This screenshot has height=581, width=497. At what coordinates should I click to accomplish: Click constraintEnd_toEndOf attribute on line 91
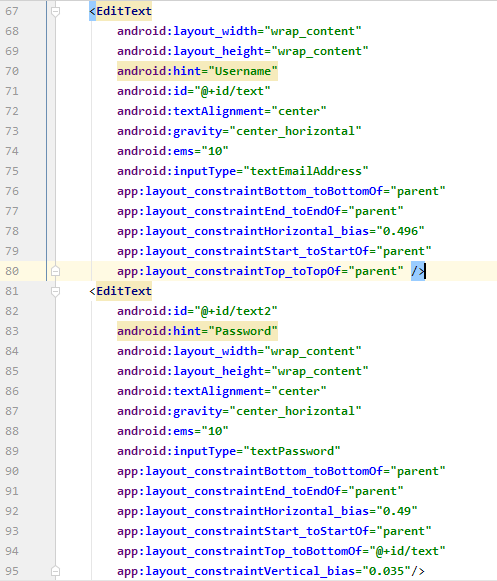pyautogui.click(x=229, y=491)
